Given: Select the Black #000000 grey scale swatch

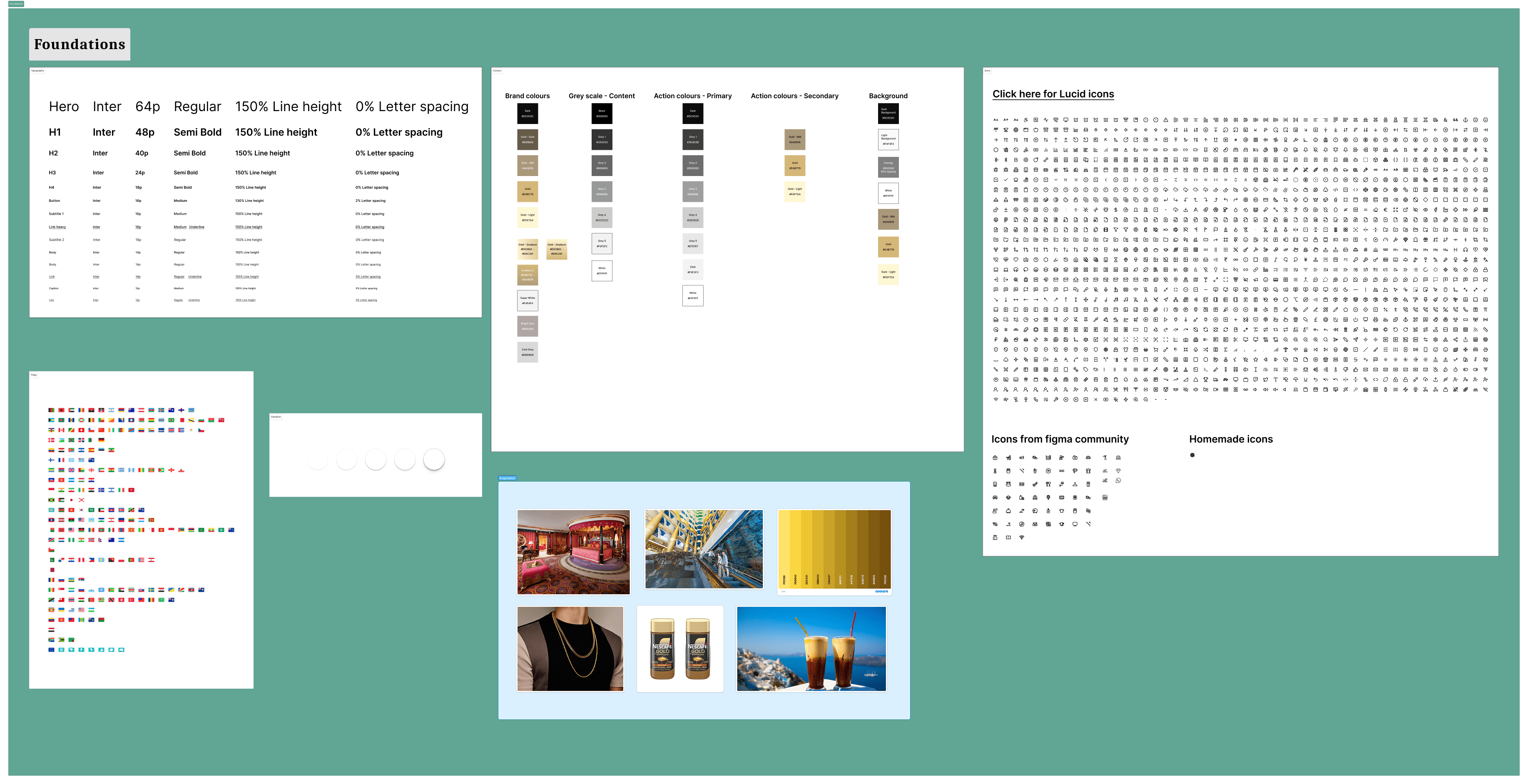Looking at the screenshot, I should tap(602, 113).
